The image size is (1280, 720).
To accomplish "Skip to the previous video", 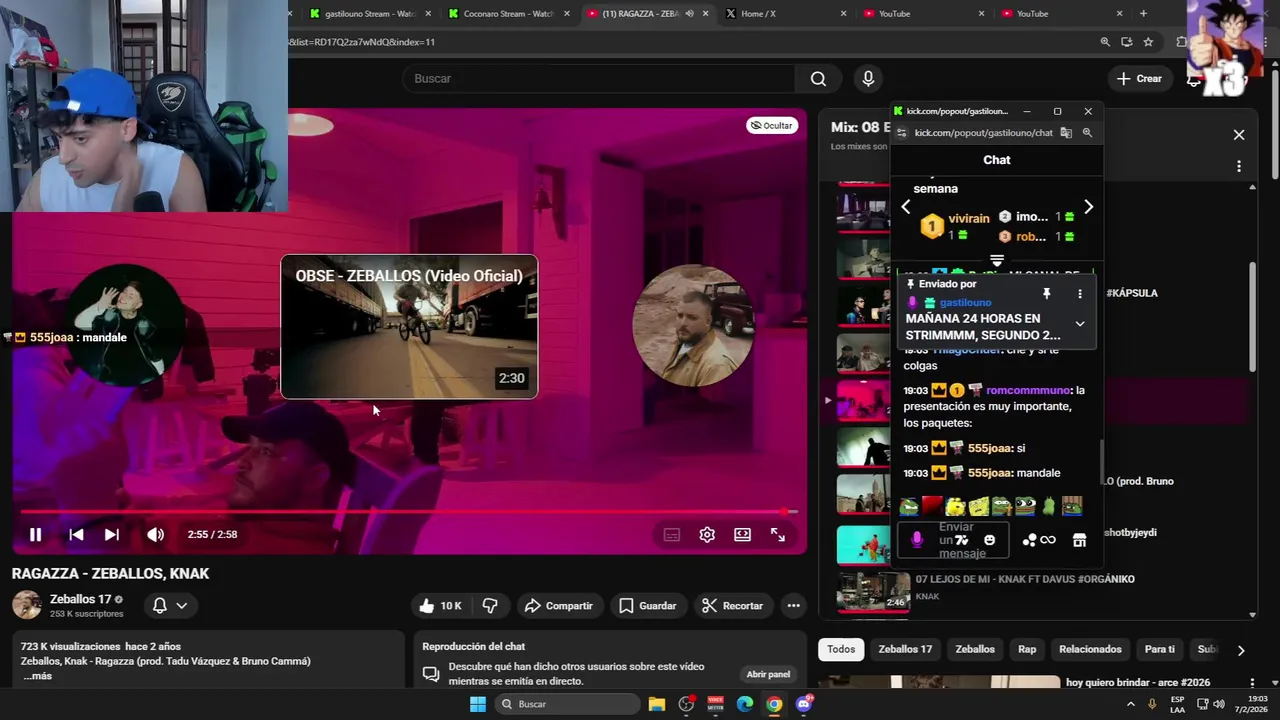I will pos(76,535).
